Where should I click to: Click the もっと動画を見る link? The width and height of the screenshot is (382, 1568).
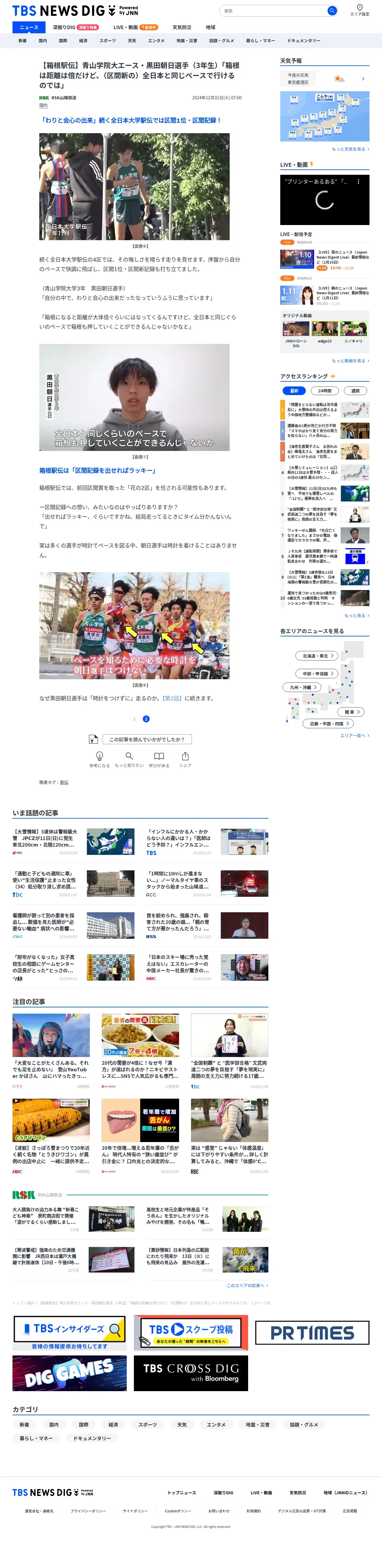pos(350,361)
